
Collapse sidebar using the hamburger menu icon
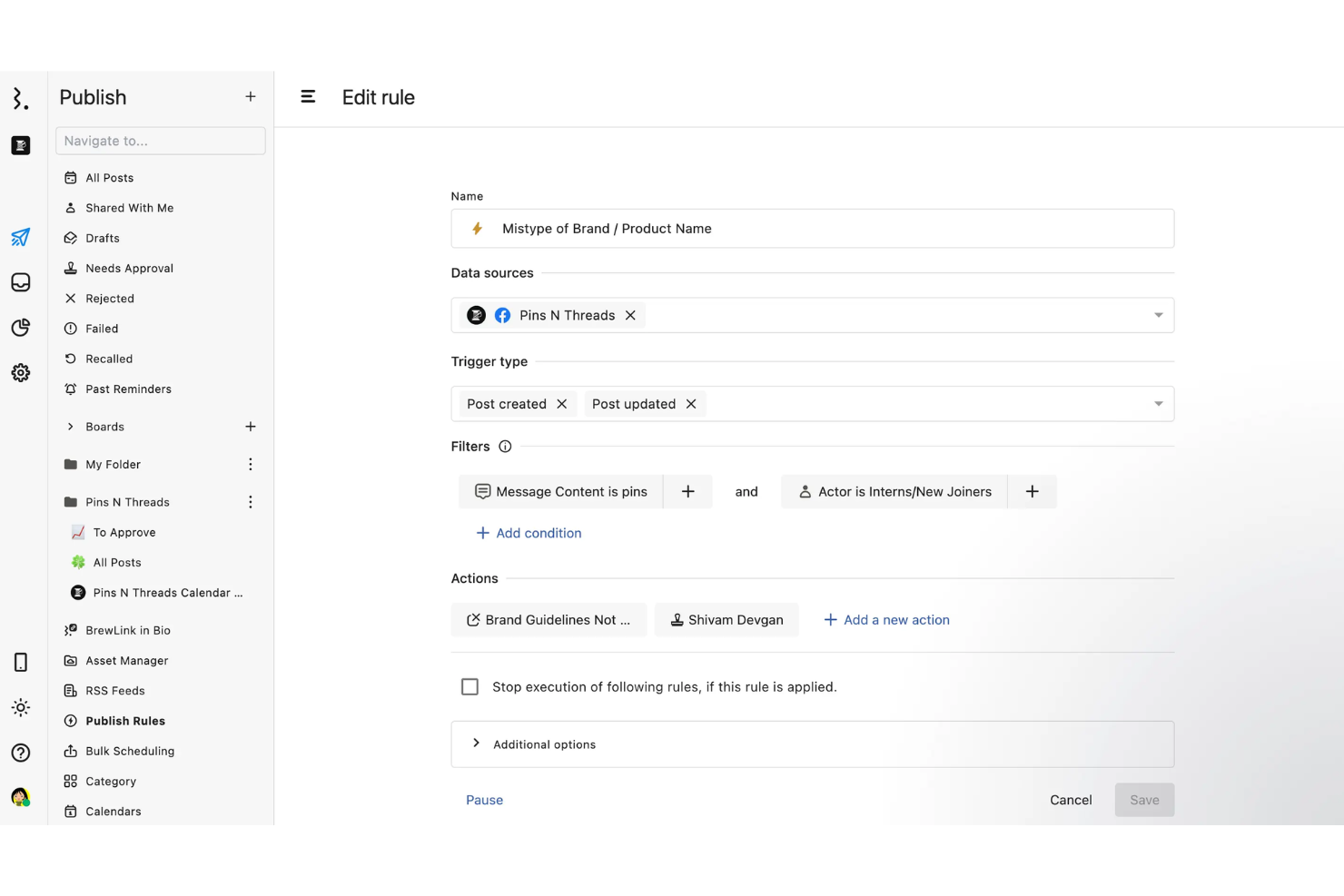(x=308, y=96)
